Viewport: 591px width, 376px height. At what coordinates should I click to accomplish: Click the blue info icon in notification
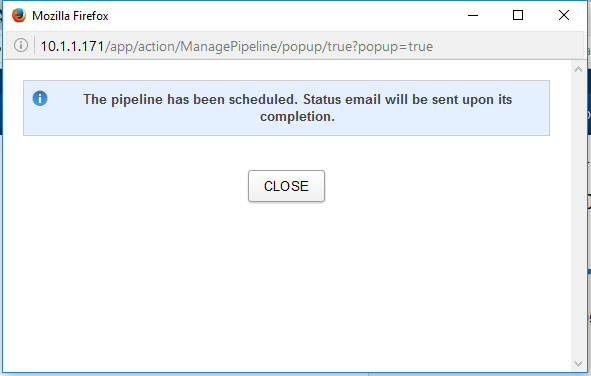pos(40,98)
